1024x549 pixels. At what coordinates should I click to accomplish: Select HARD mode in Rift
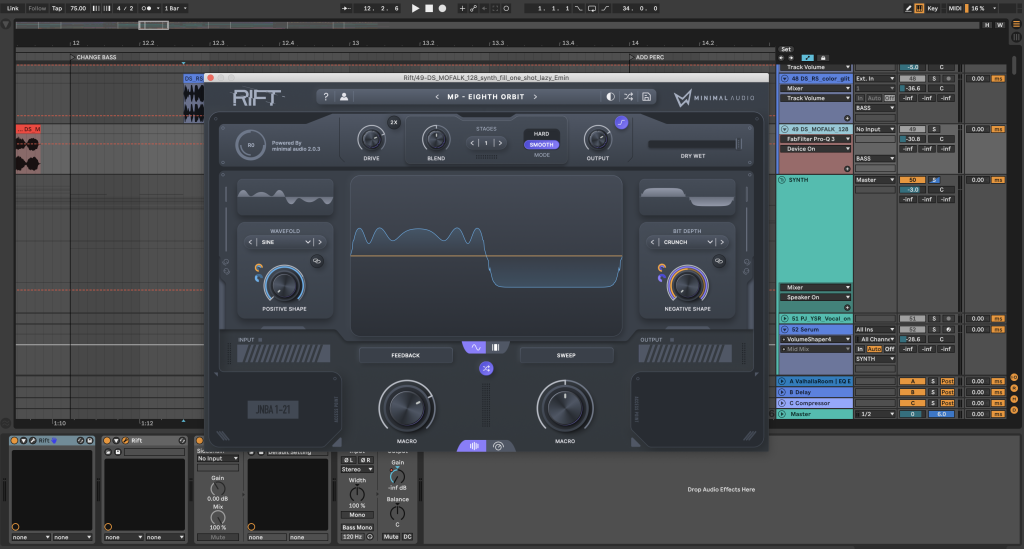coord(541,134)
